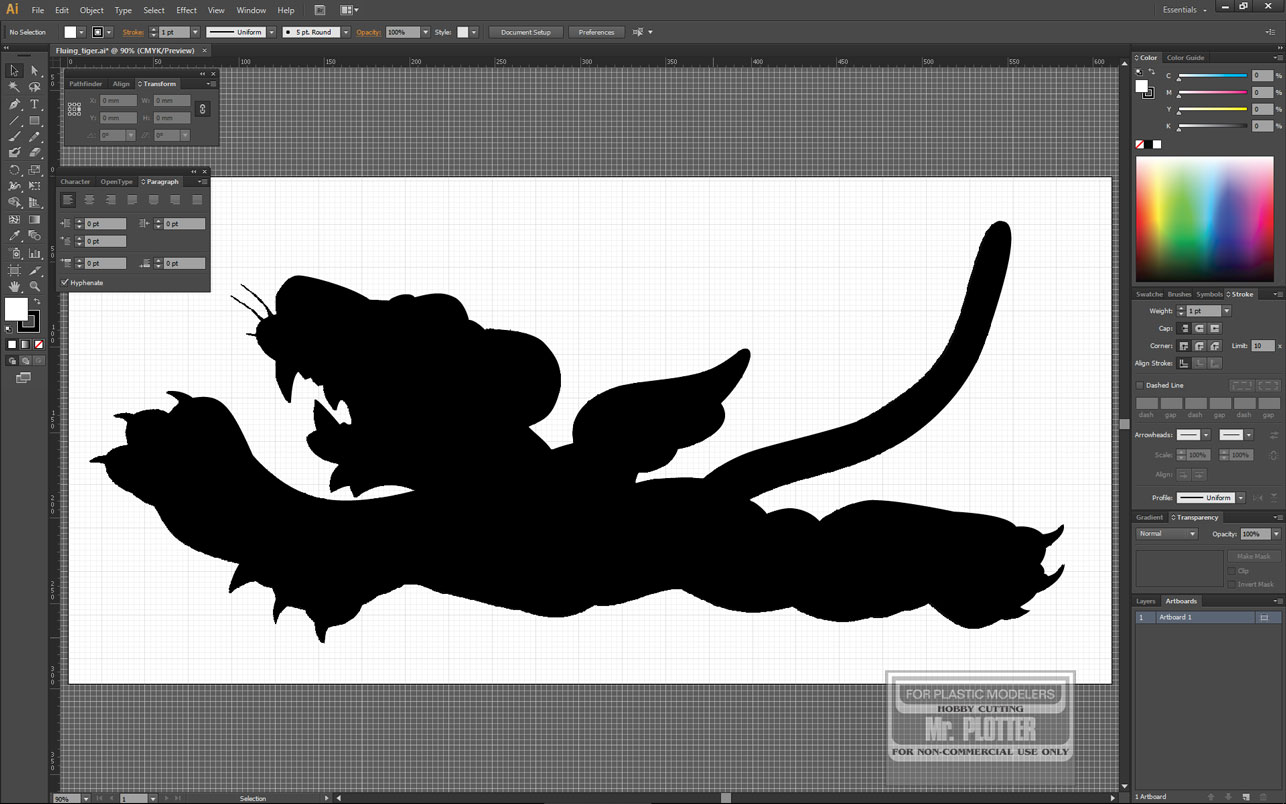Choose Round Join corner option
1286x804 pixels.
click(x=1199, y=346)
